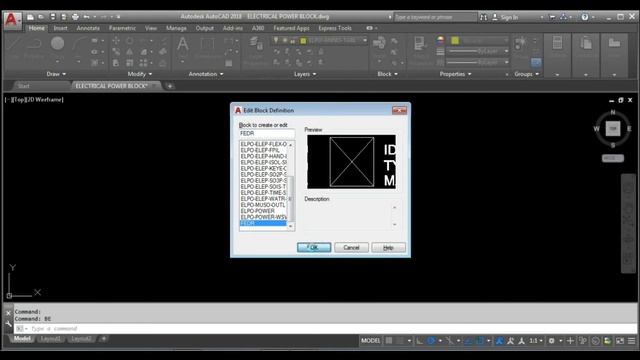Screen dimensions: 640x360
Task: Switch to the Insert ribbon tab
Action: 60,28
